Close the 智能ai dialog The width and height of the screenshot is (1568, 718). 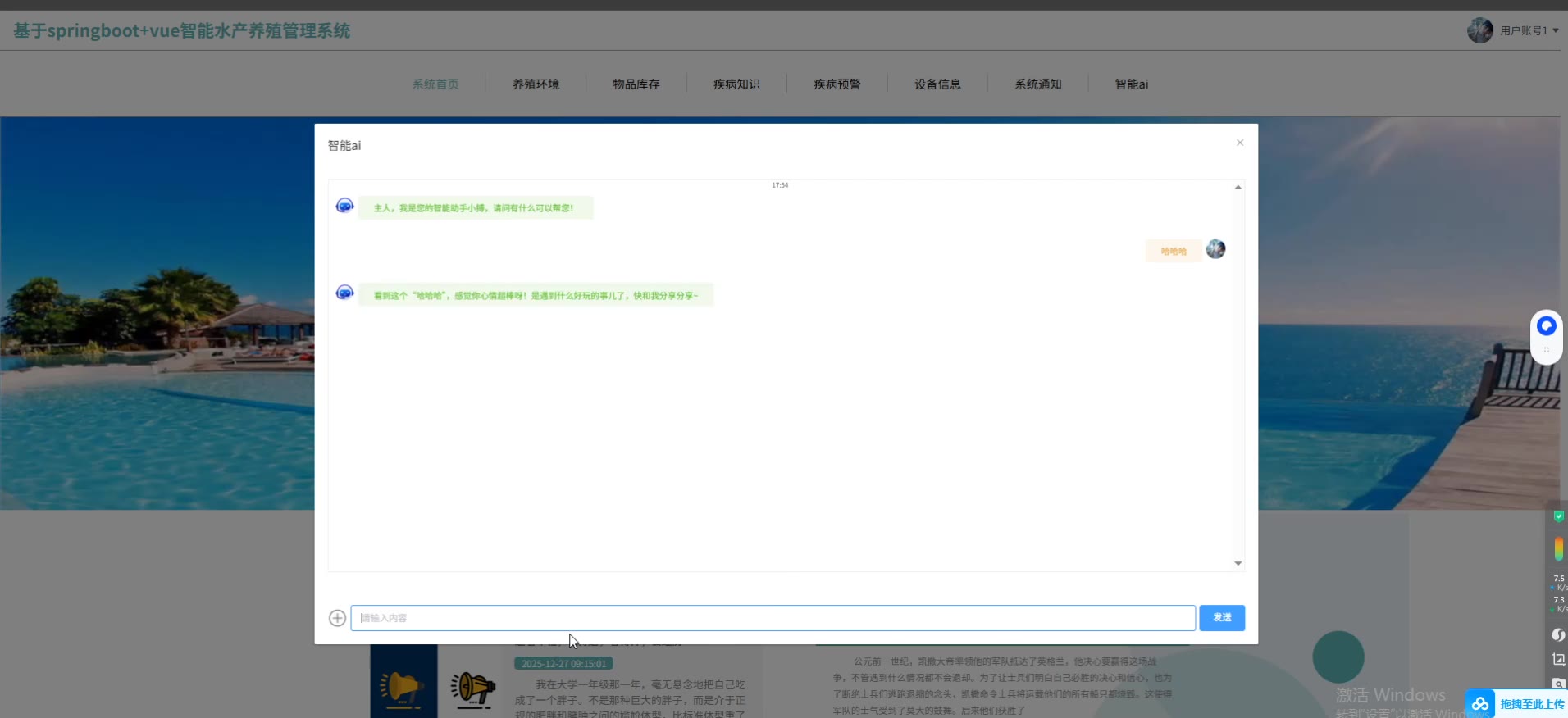click(1240, 143)
